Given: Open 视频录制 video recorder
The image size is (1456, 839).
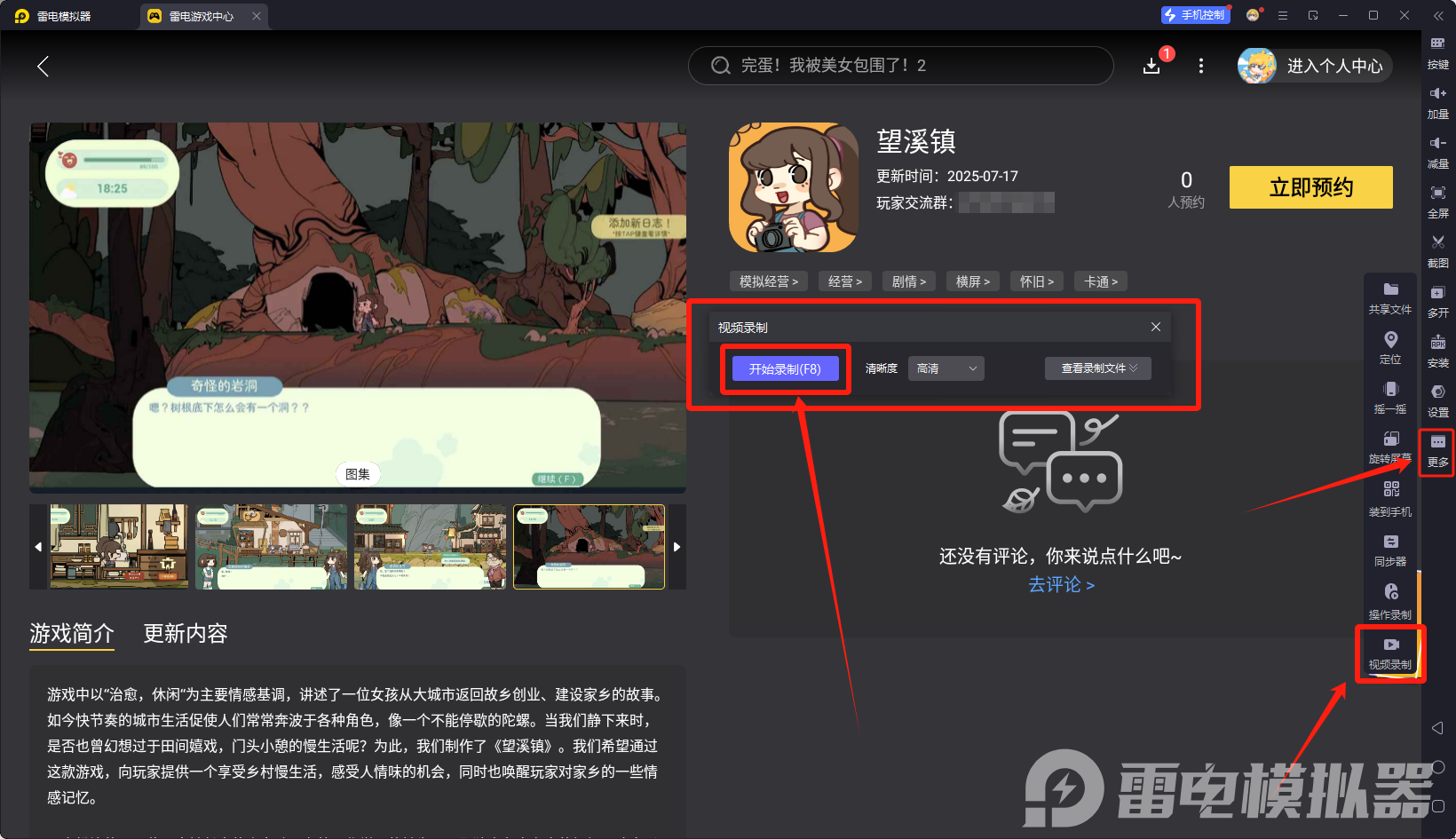Looking at the screenshot, I should (x=1390, y=653).
